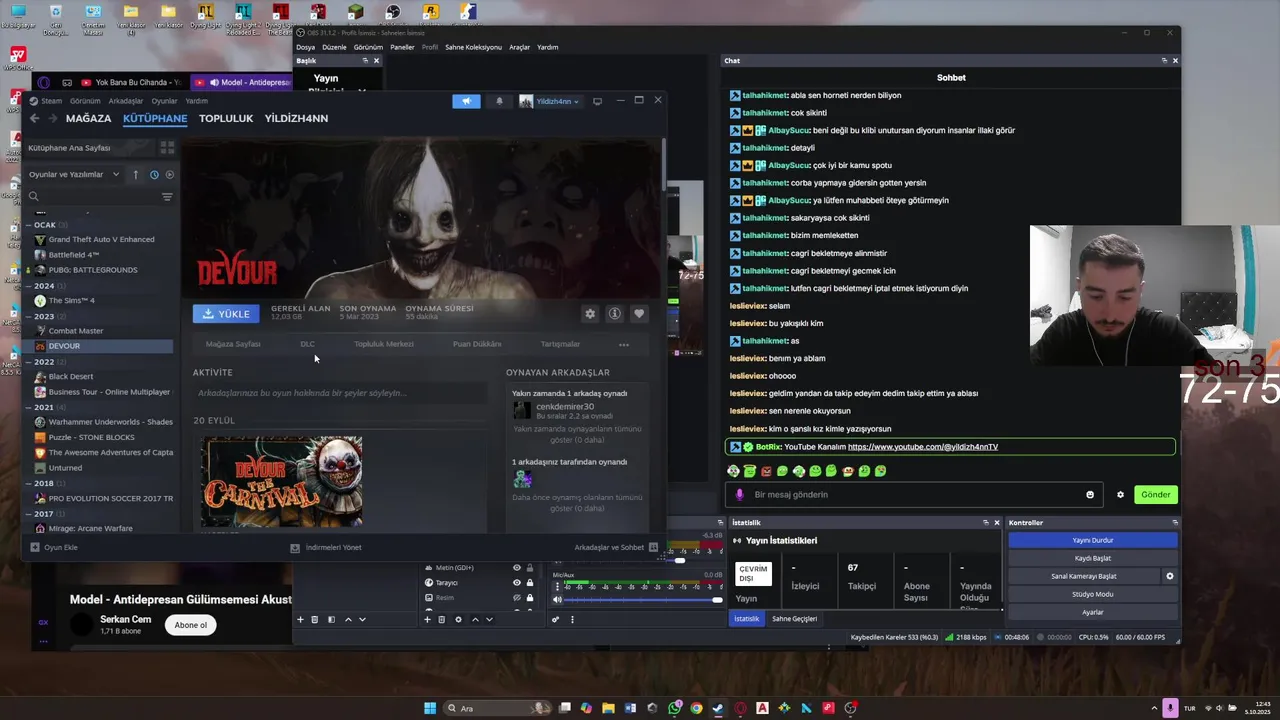Open Görünüm menu in OBS
Image resolution: width=1280 pixels, height=720 pixels.
(368, 47)
